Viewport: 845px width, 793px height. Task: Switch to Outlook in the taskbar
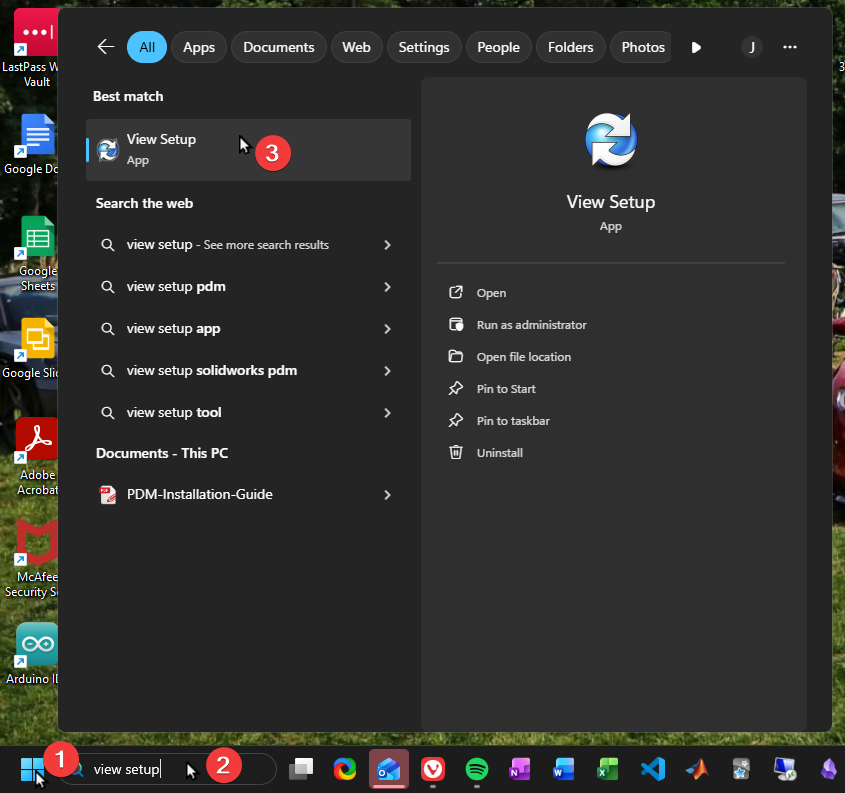388,769
